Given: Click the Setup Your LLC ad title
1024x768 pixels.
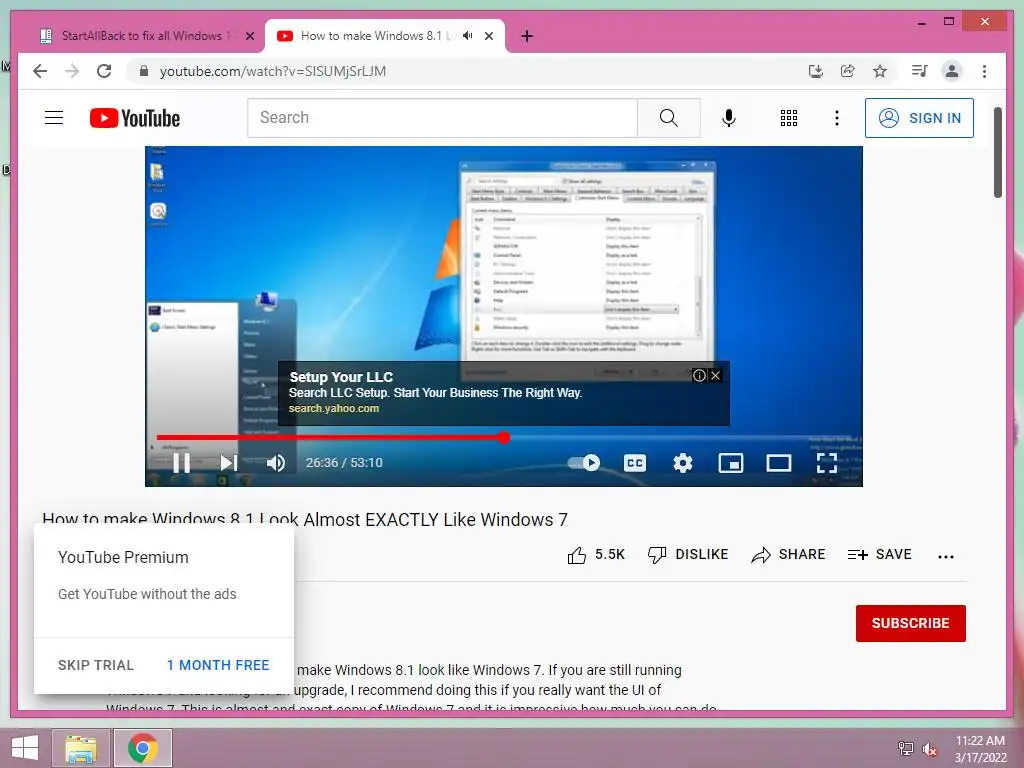Looking at the screenshot, I should click(x=341, y=377).
